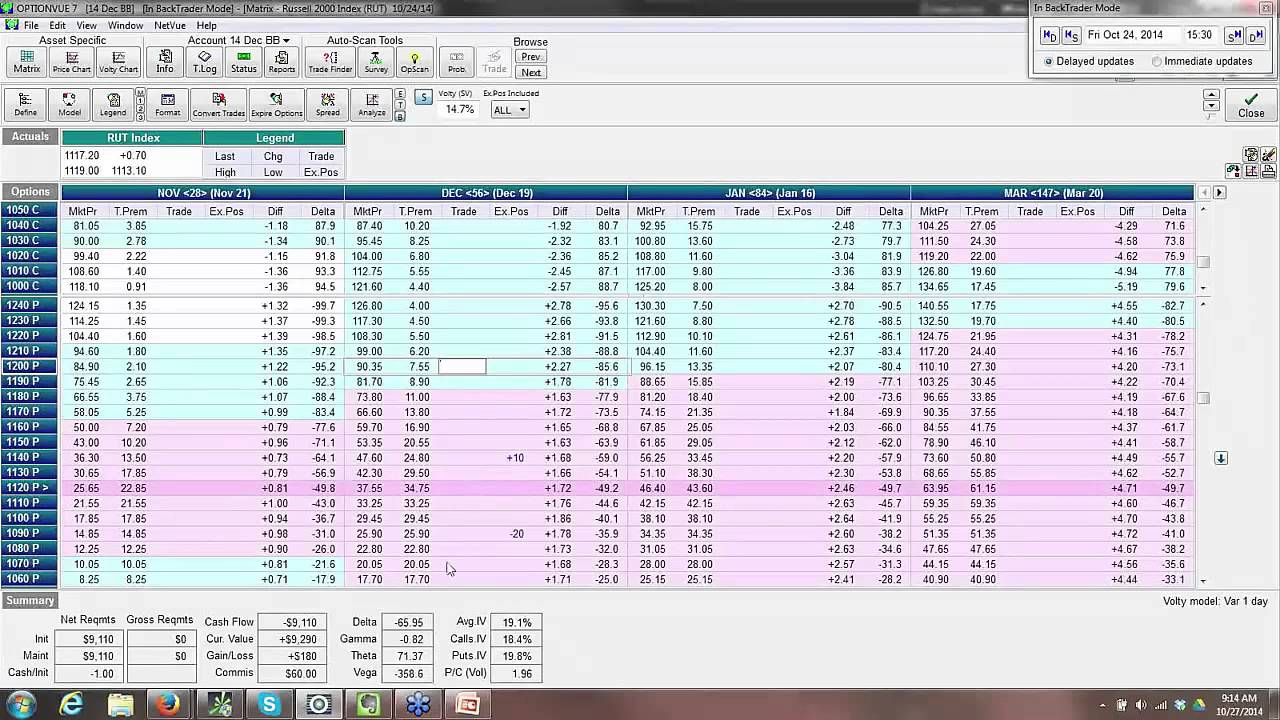Image resolution: width=1280 pixels, height=720 pixels.
Task: Open the Model settings
Action: [x=69, y=105]
